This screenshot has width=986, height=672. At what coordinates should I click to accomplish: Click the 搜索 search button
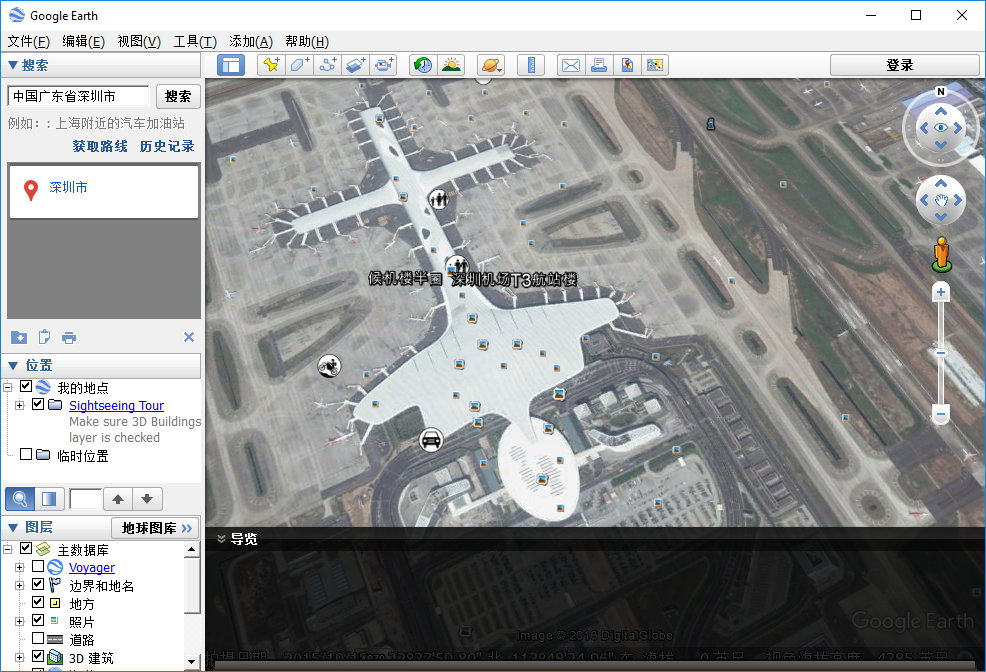coord(178,96)
